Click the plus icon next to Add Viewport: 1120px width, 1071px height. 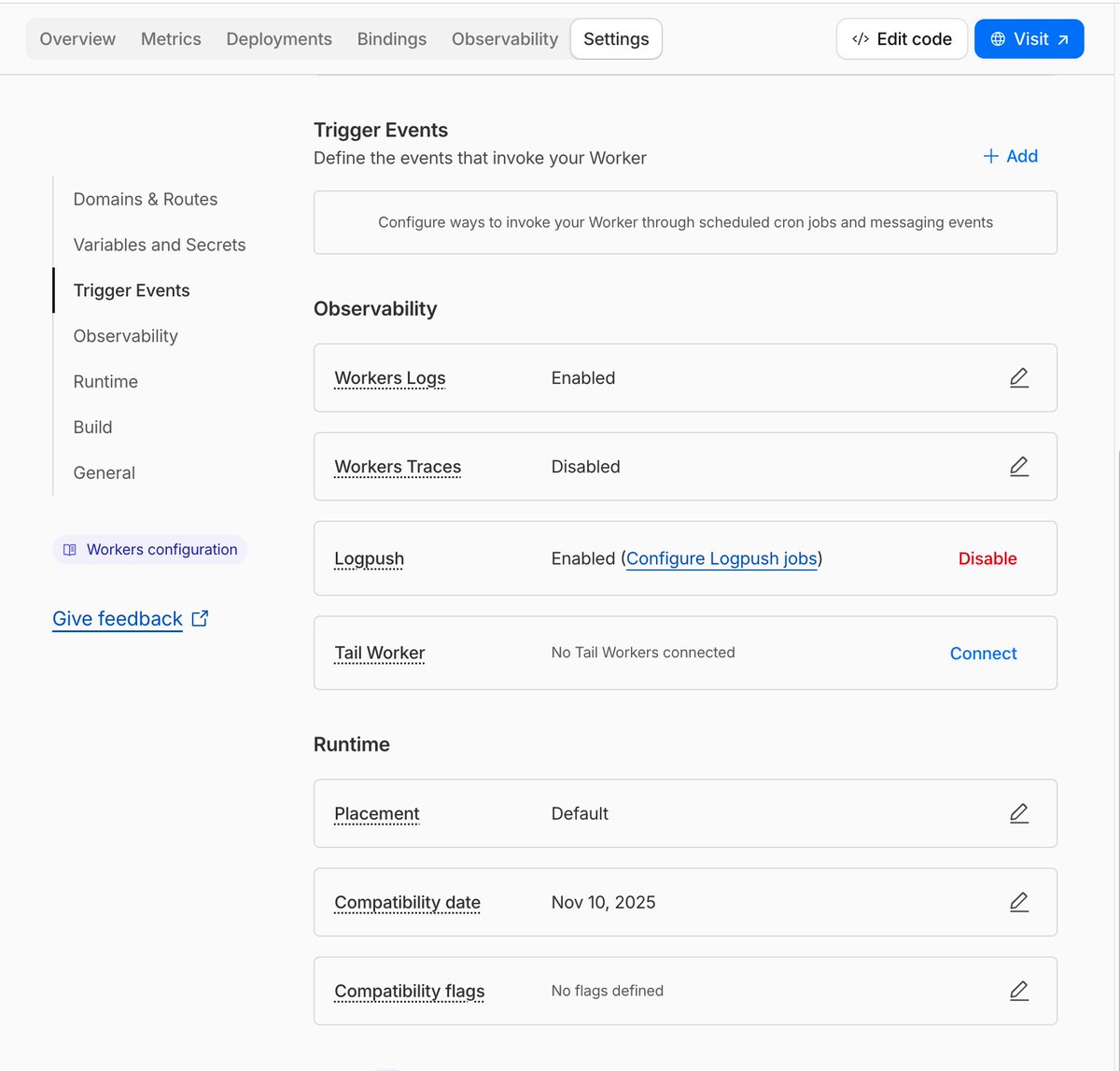pos(991,156)
